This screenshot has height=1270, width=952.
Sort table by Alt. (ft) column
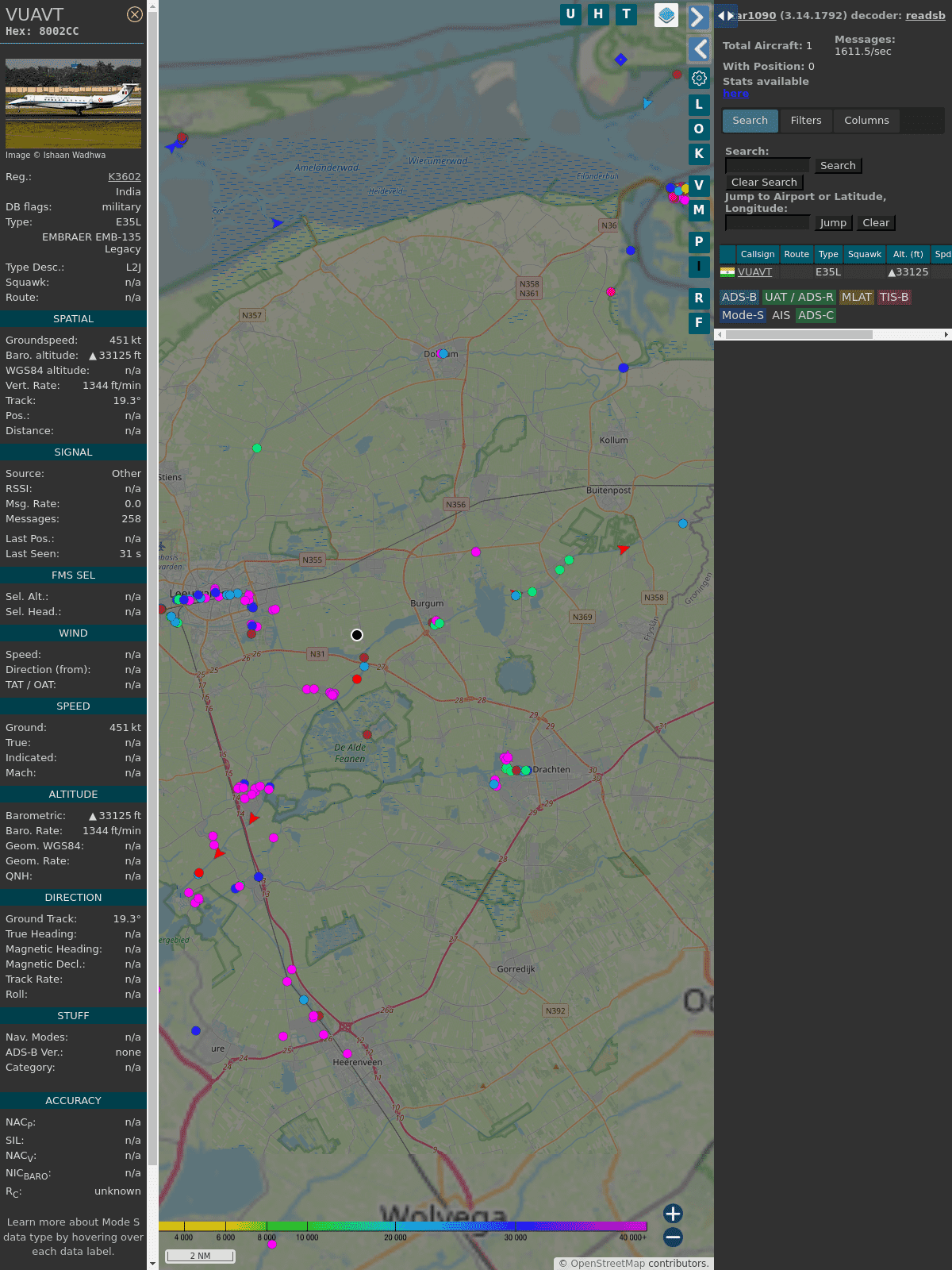click(x=908, y=254)
